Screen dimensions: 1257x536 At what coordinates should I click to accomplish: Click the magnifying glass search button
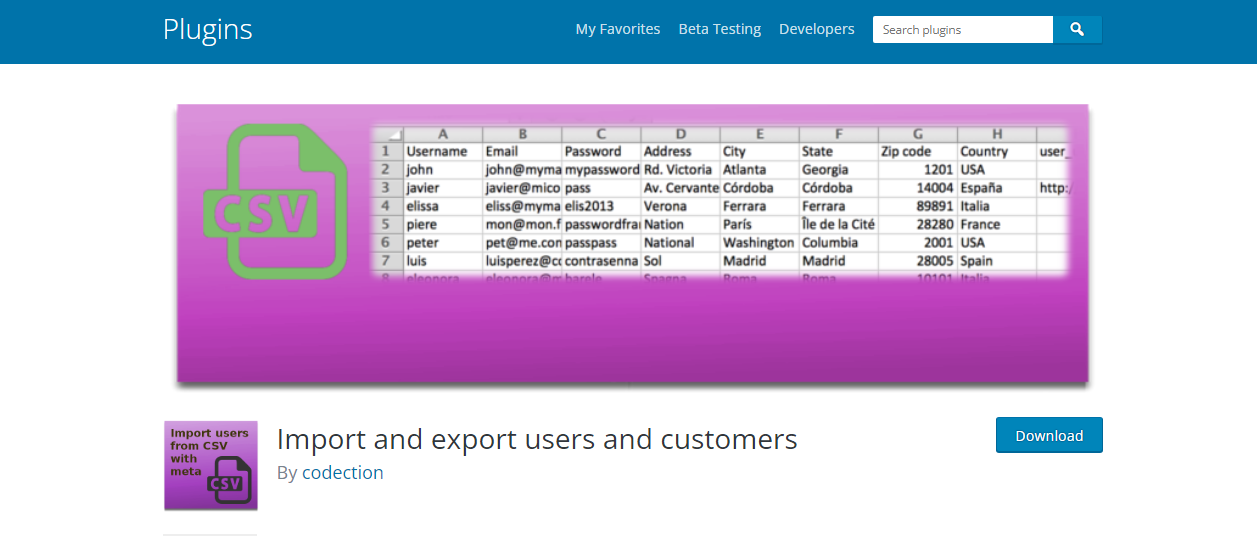pyautogui.click(x=1077, y=30)
